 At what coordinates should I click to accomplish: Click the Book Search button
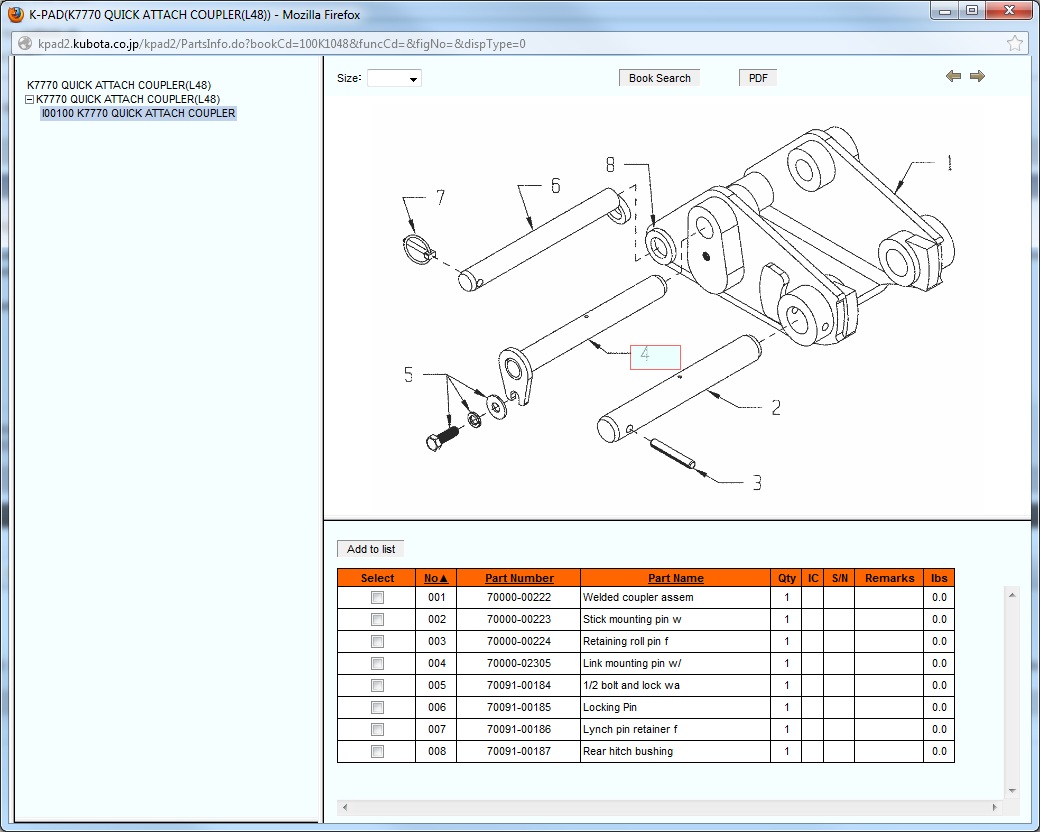click(659, 78)
